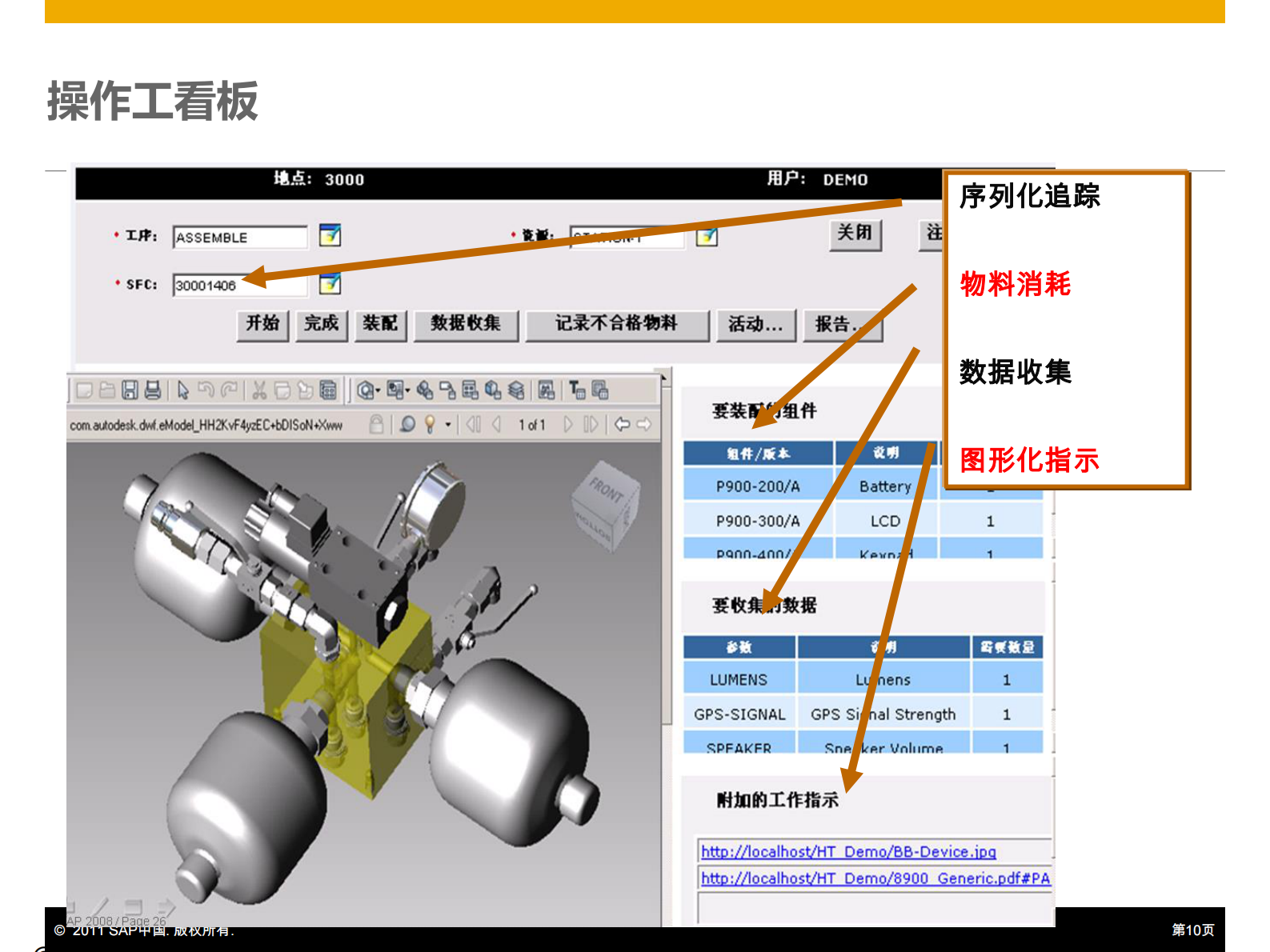Select the GPS-SIGNAL parameter cell
Viewport: 1270px width, 952px height.
(739, 714)
